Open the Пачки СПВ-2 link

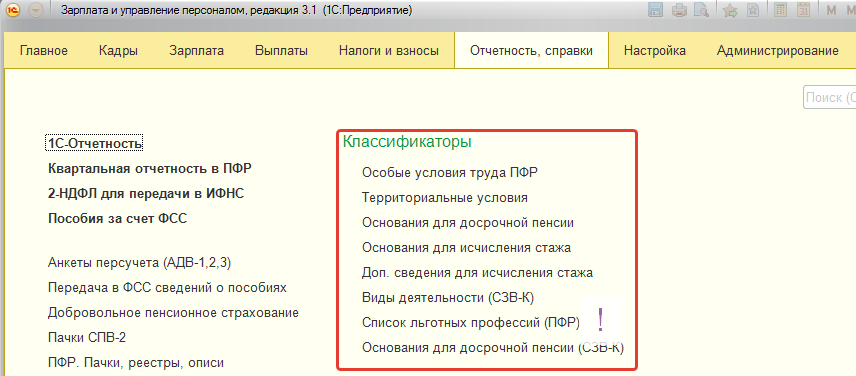tap(87, 338)
